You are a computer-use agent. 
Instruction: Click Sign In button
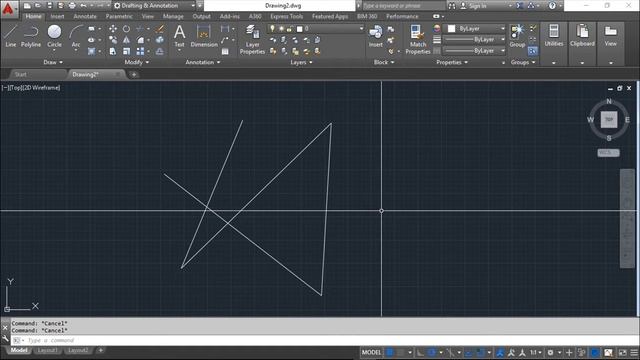pos(473,6)
